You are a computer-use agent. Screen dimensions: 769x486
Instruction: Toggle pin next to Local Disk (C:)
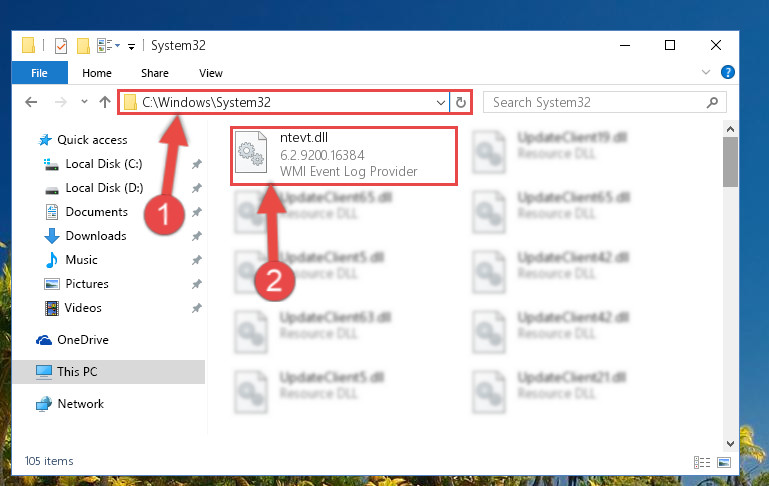point(197,164)
